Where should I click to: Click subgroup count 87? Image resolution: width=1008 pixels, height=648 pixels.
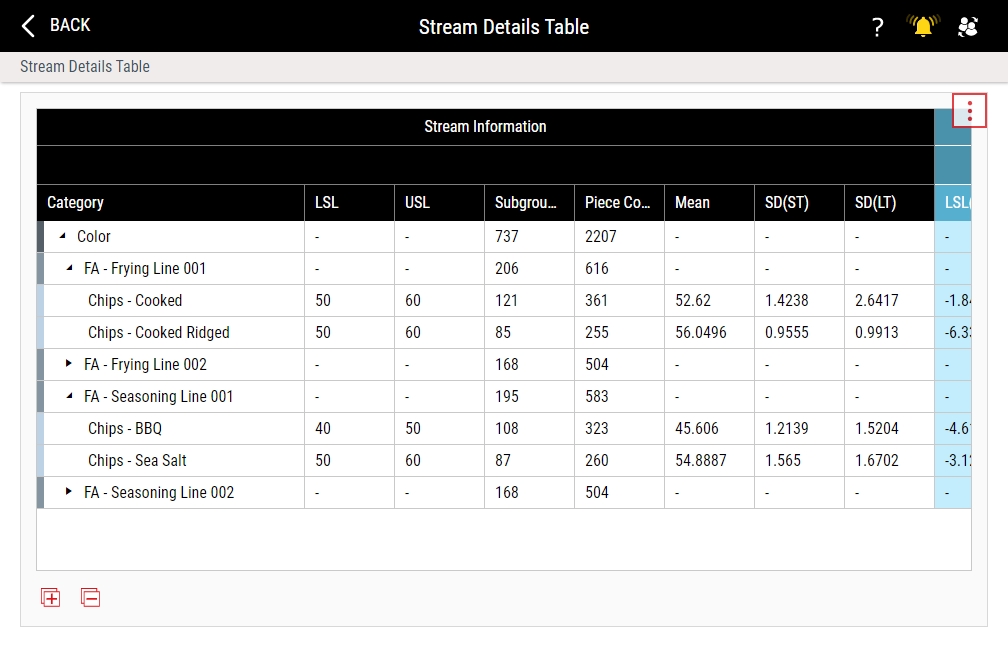pyautogui.click(x=503, y=460)
